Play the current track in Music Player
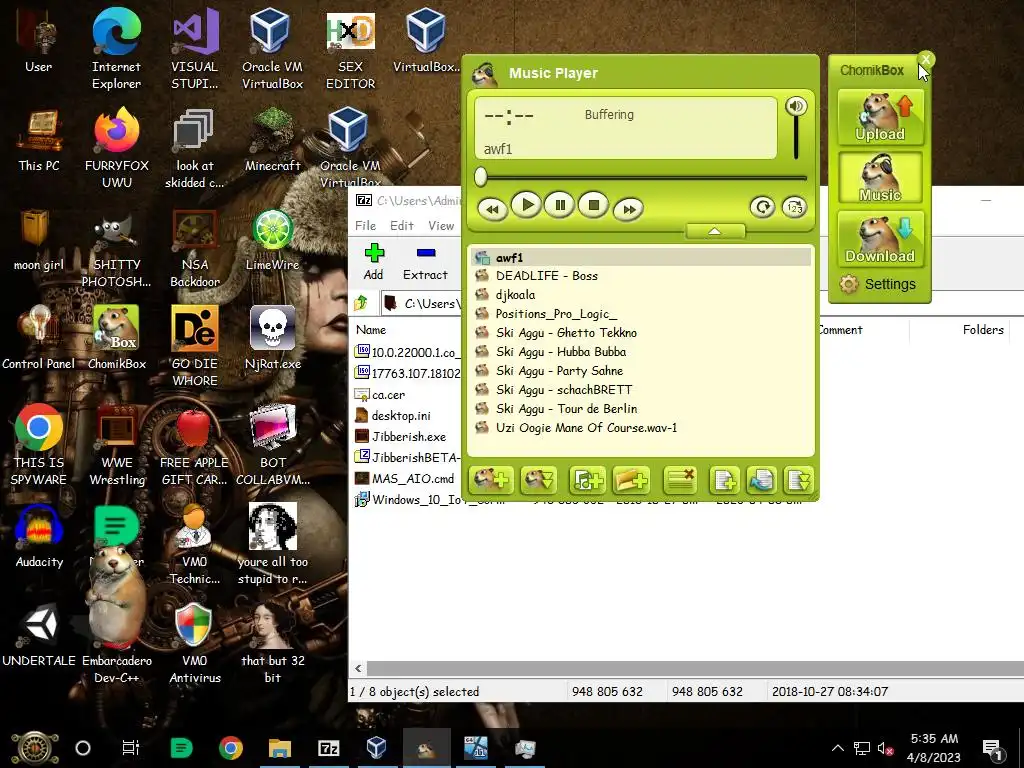1024x768 pixels. pos(526,205)
